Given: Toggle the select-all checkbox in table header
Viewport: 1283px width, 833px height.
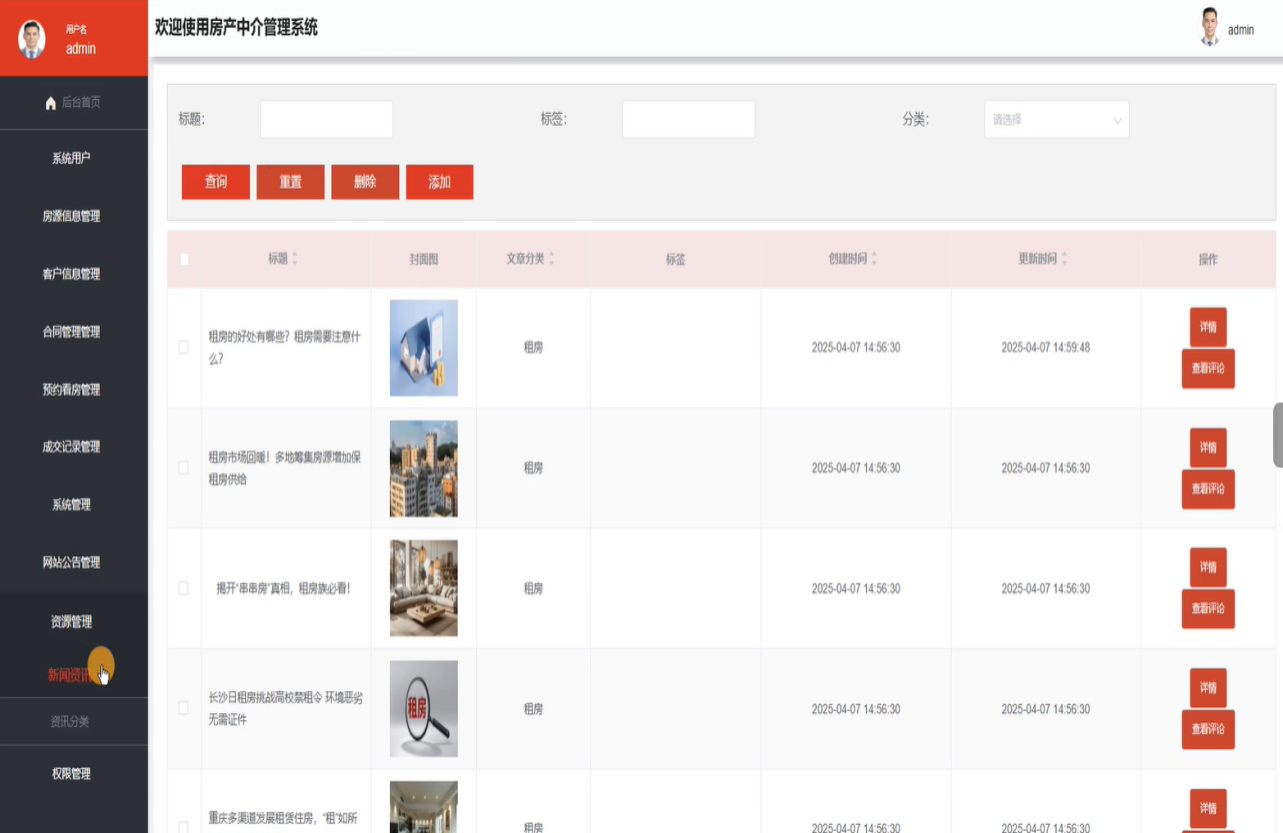Looking at the screenshot, I should 184,260.
